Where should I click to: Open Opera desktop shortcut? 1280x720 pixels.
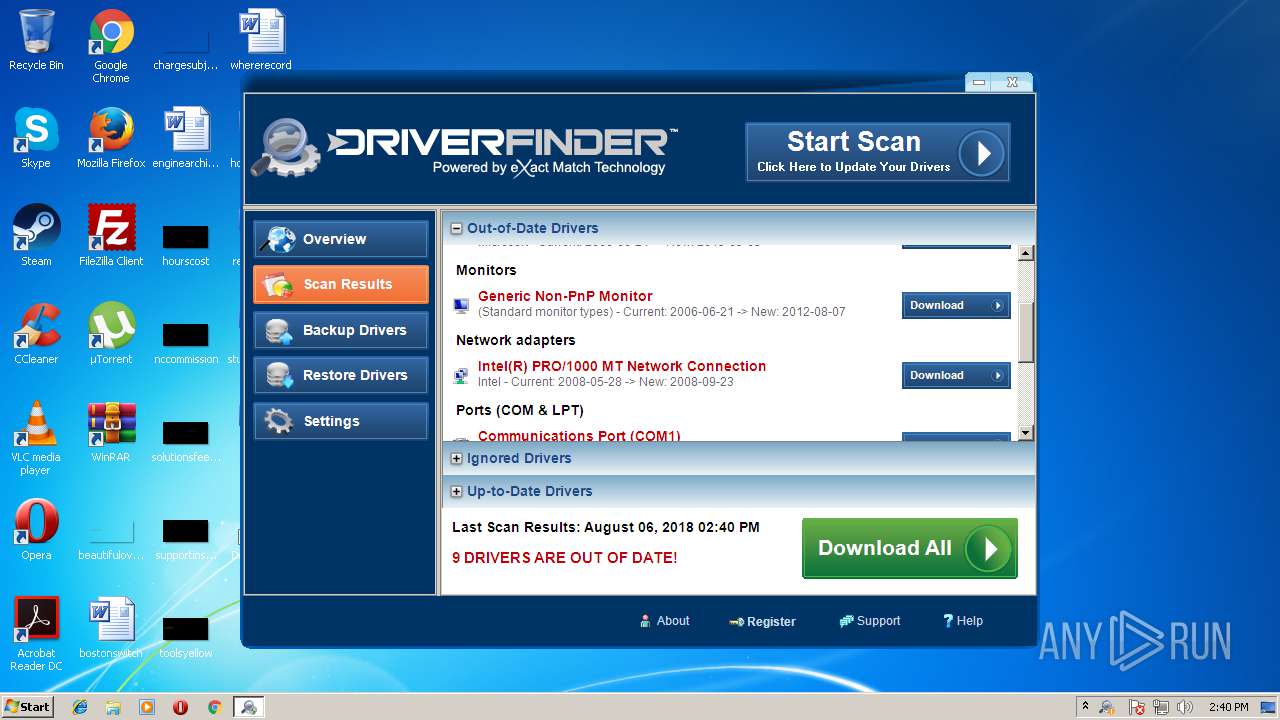[36, 530]
